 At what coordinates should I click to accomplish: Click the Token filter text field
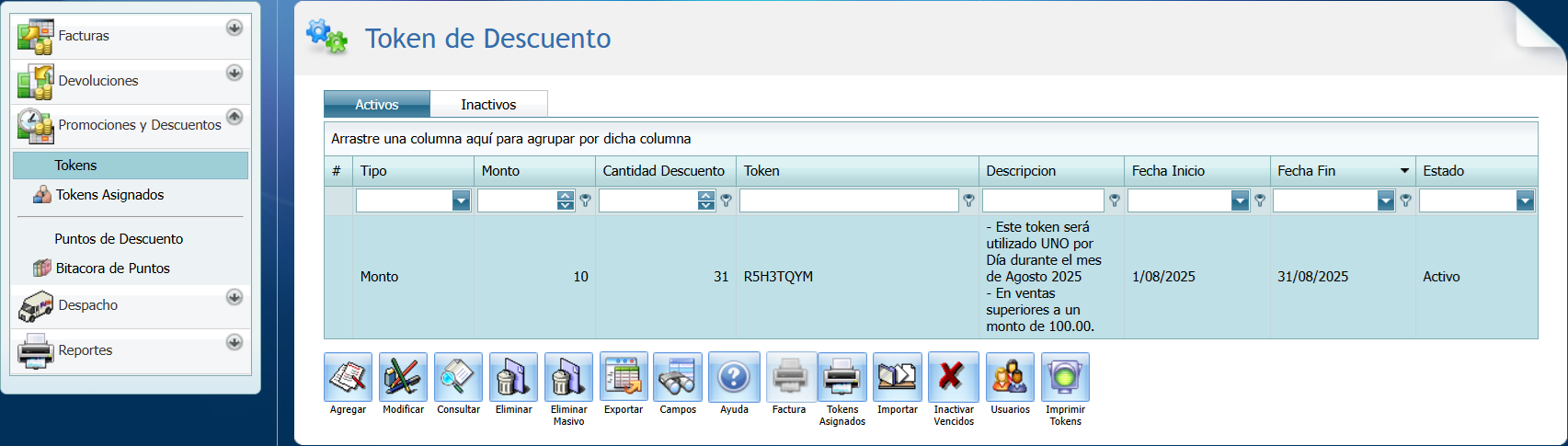[849, 200]
